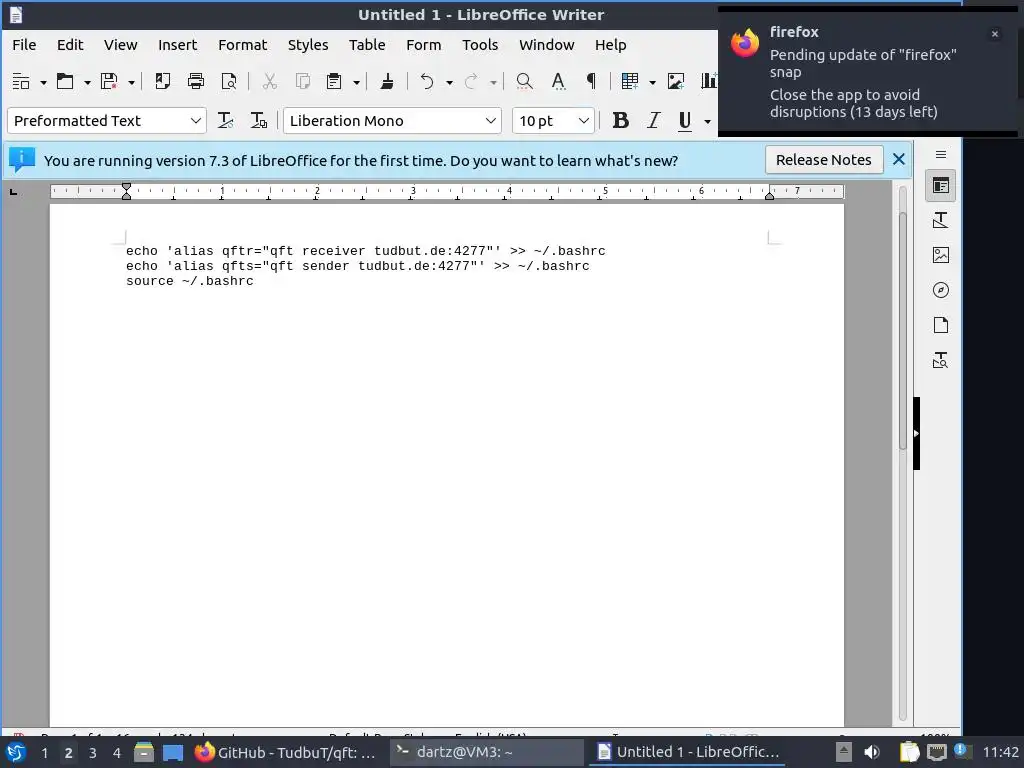Click the Insert Image icon
This screenshot has width=1024, height=768.
[x=676, y=82]
